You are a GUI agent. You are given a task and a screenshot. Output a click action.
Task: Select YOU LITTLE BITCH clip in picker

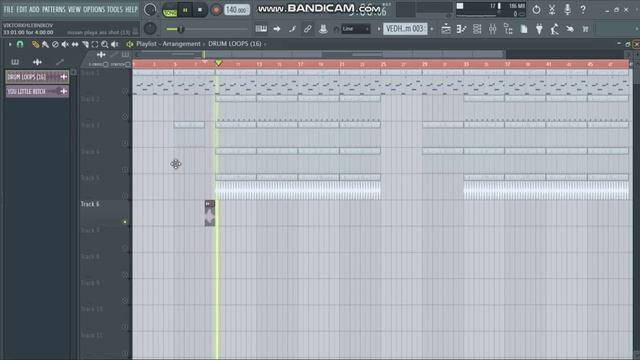pyautogui.click(x=37, y=91)
